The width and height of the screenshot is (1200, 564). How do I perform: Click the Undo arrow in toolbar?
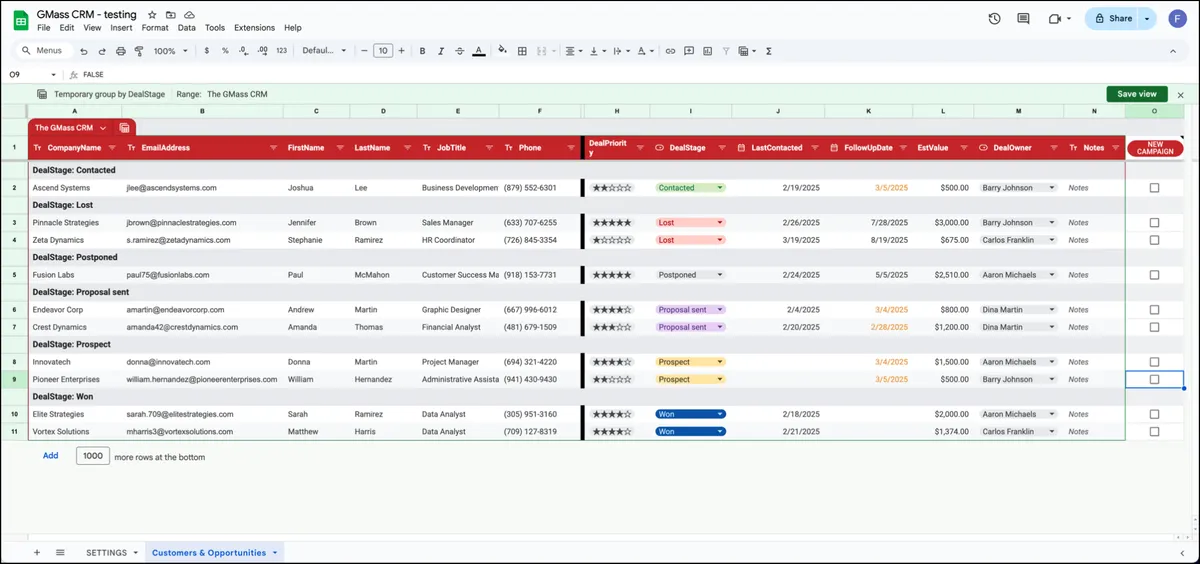tap(84, 51)
